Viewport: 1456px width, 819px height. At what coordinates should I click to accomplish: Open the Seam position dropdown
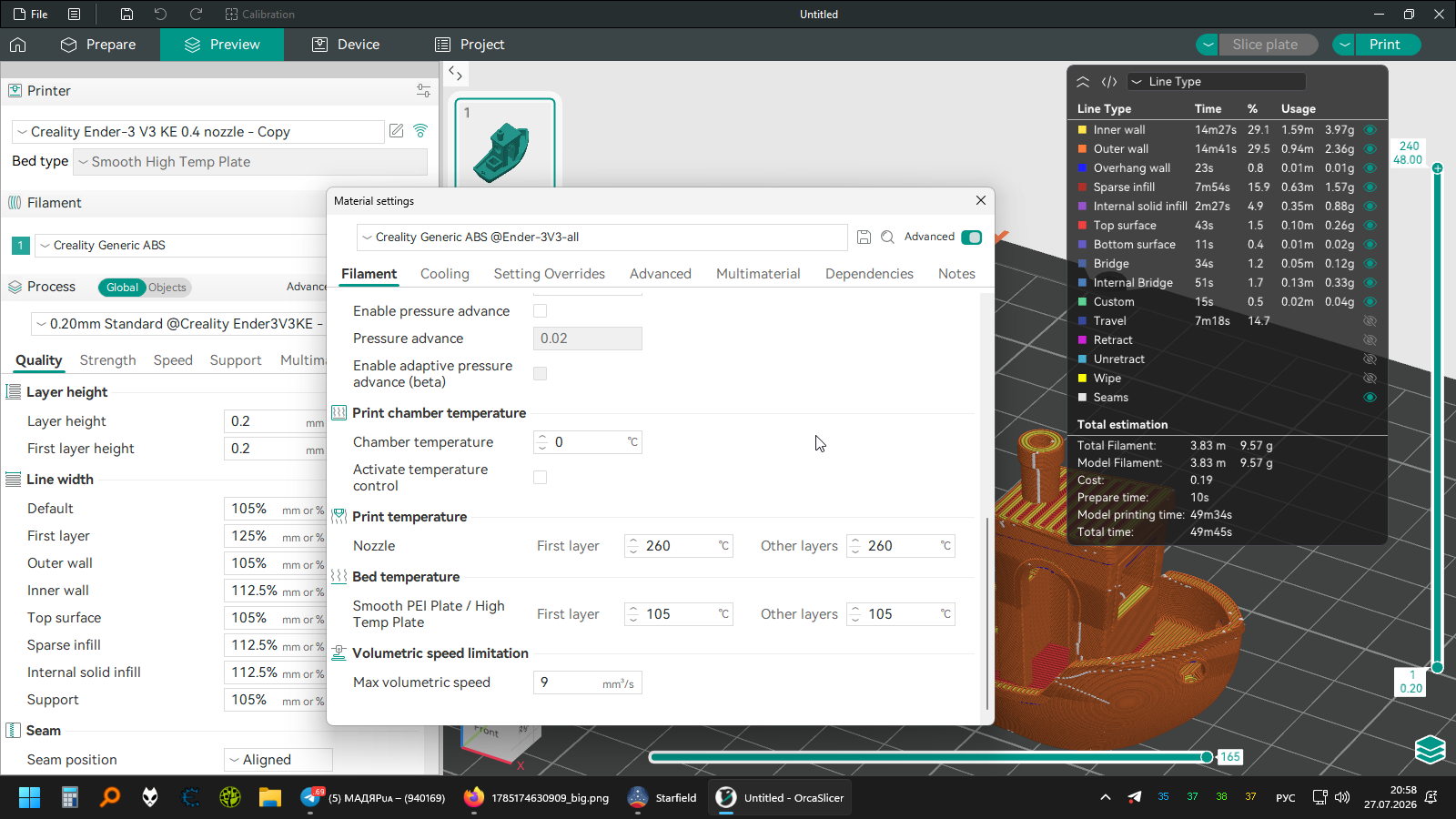click(278, 760)
